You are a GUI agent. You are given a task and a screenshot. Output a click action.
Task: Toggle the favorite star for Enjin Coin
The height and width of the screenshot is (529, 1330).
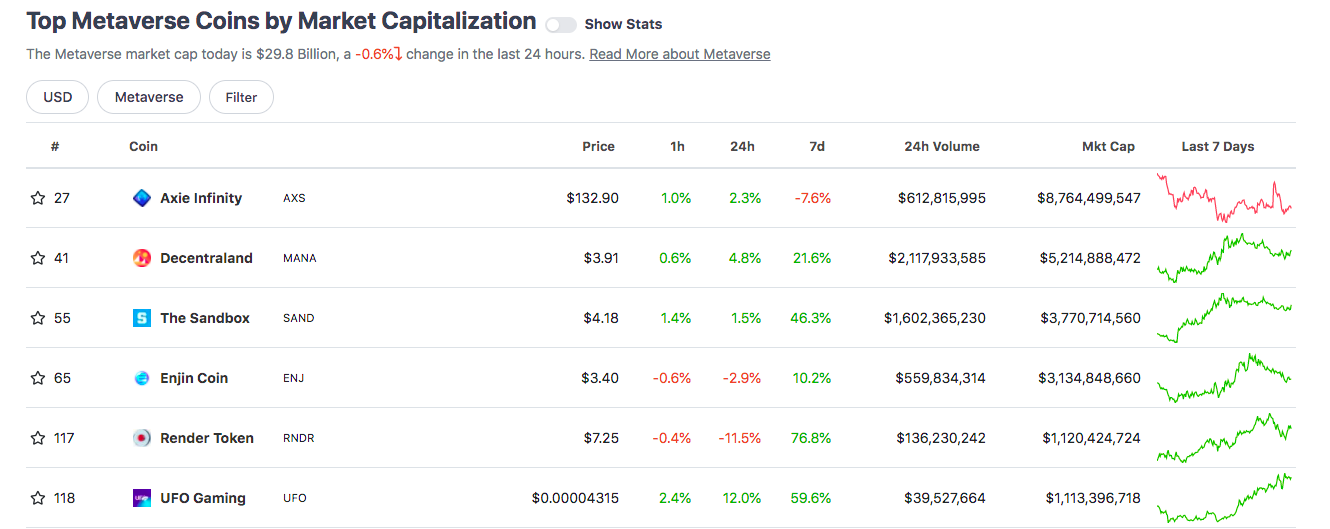pos(38,378)
